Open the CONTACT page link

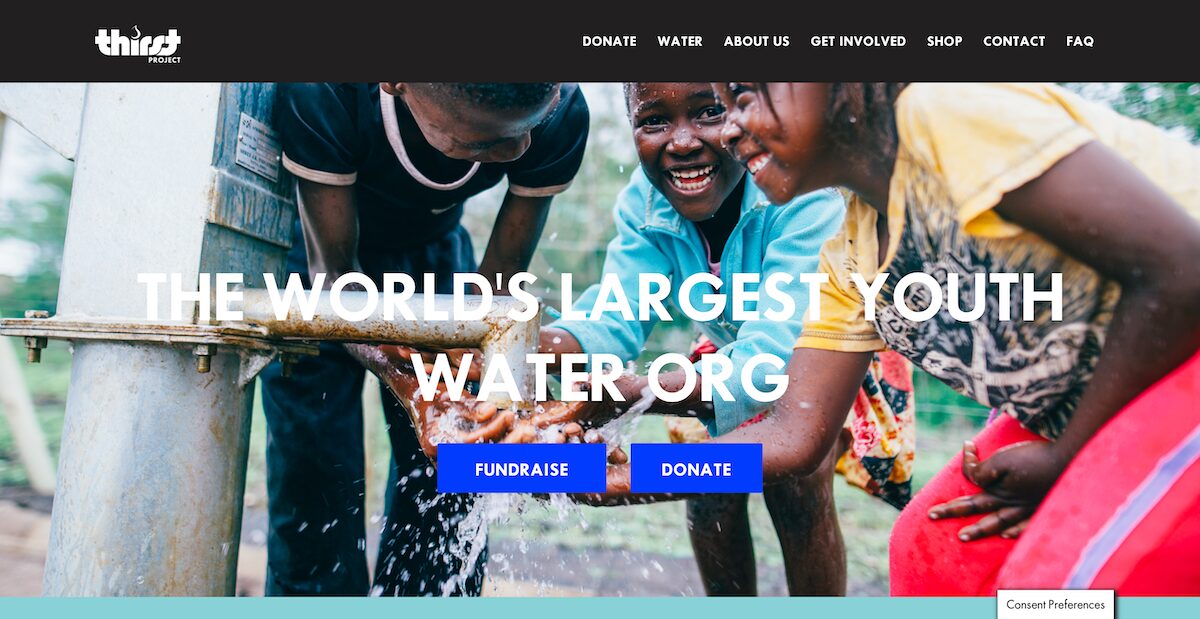pos(1014,41)
